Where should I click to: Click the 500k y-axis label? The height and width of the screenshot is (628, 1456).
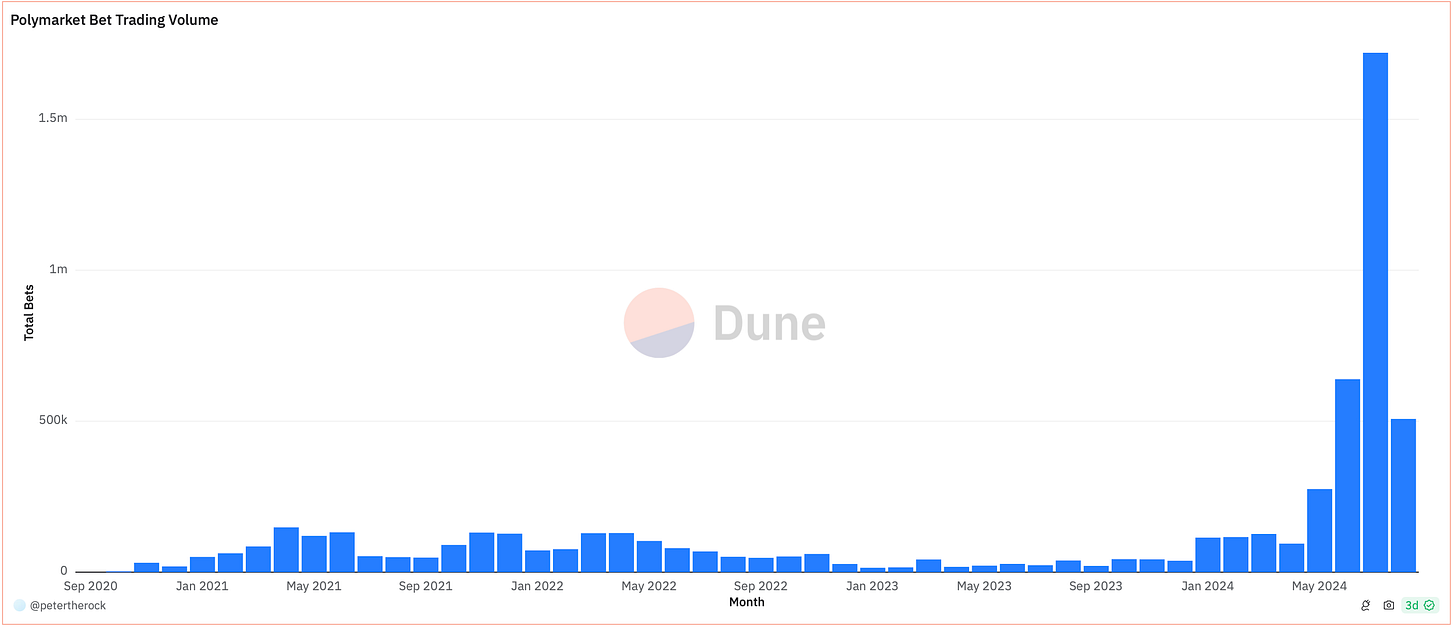click(x=52, y=421)
